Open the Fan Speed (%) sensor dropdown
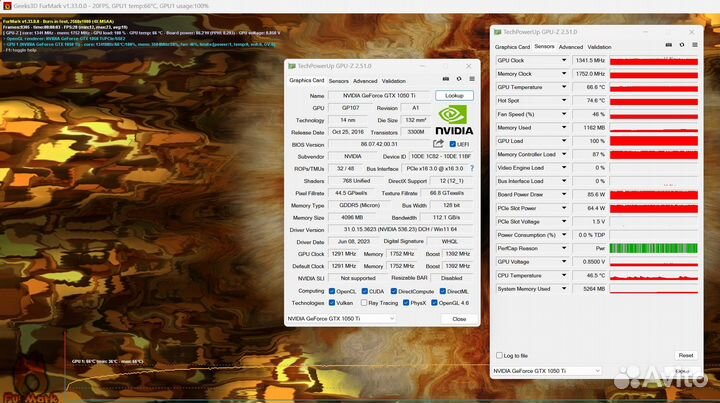This screenshot has height=403, width=720. [564, 114]
